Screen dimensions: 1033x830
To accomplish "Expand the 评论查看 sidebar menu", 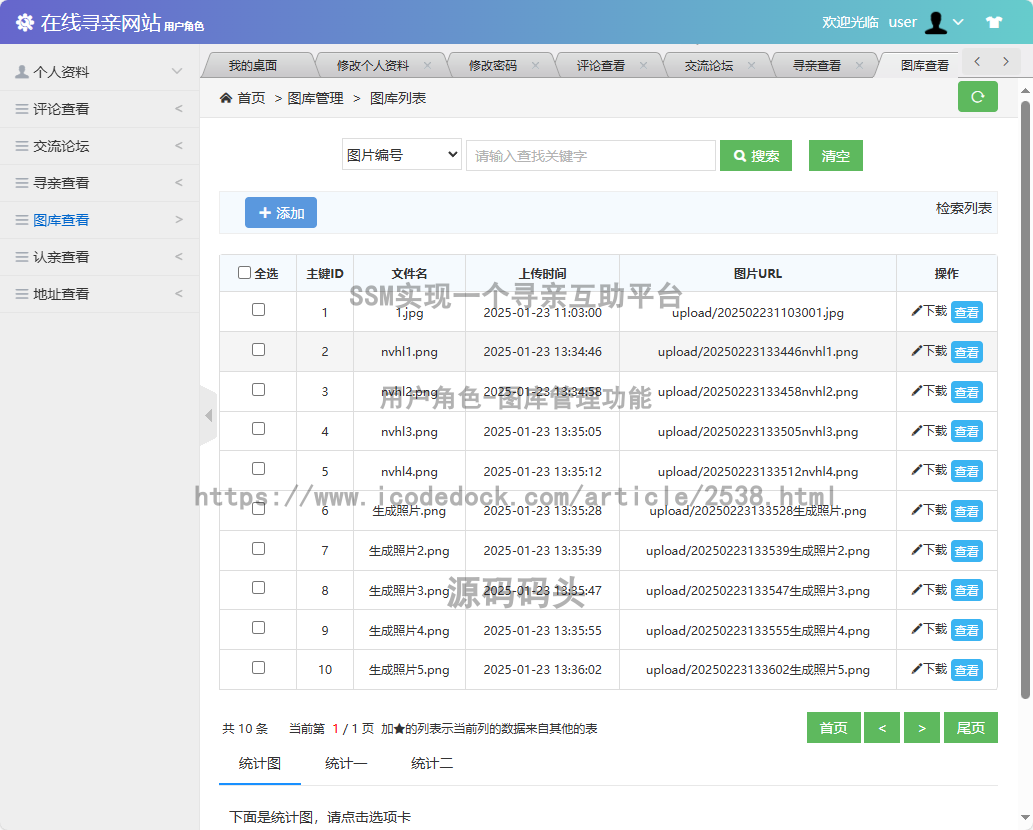I will (99, 109).
